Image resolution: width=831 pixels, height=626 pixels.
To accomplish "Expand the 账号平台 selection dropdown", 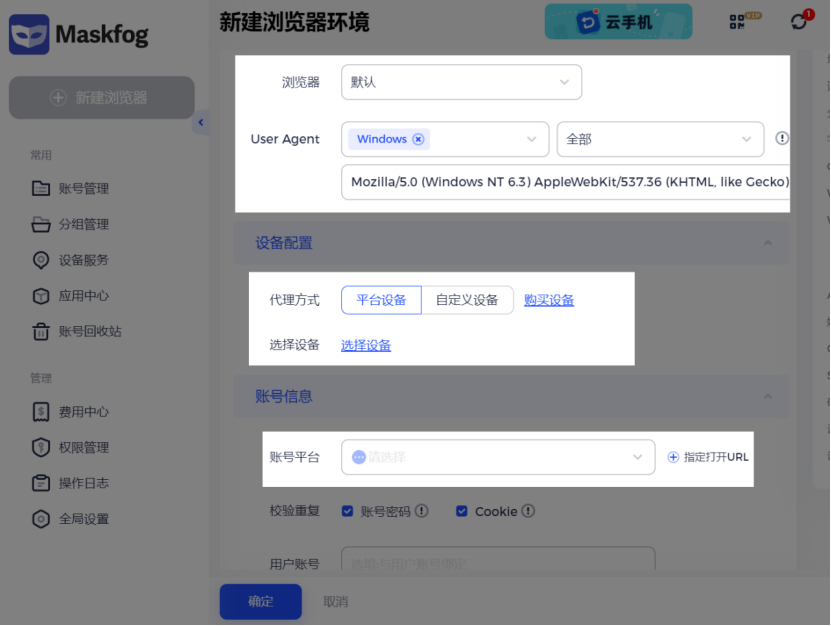I will click(x=497, y=457).
